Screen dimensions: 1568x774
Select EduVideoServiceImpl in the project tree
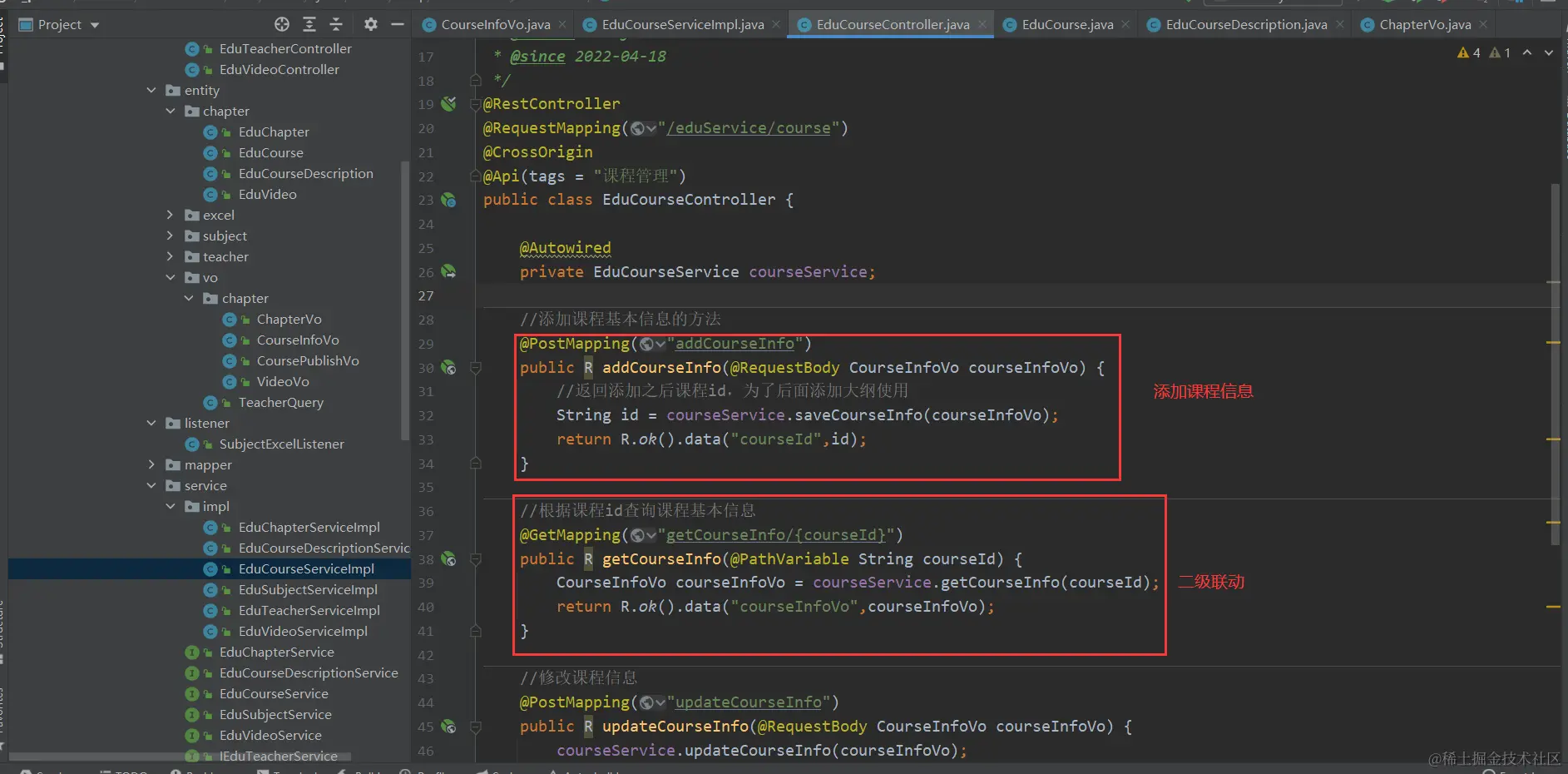pyautogui.click(x=303, y=632)
